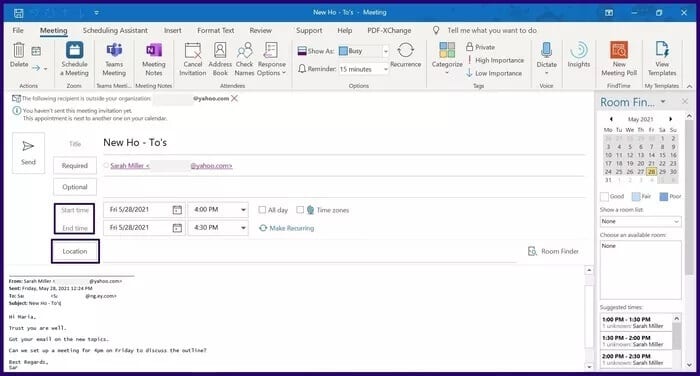Viewport: 700px width, 376px height.
Task: Open Insights pane
Action: [579, 54]
